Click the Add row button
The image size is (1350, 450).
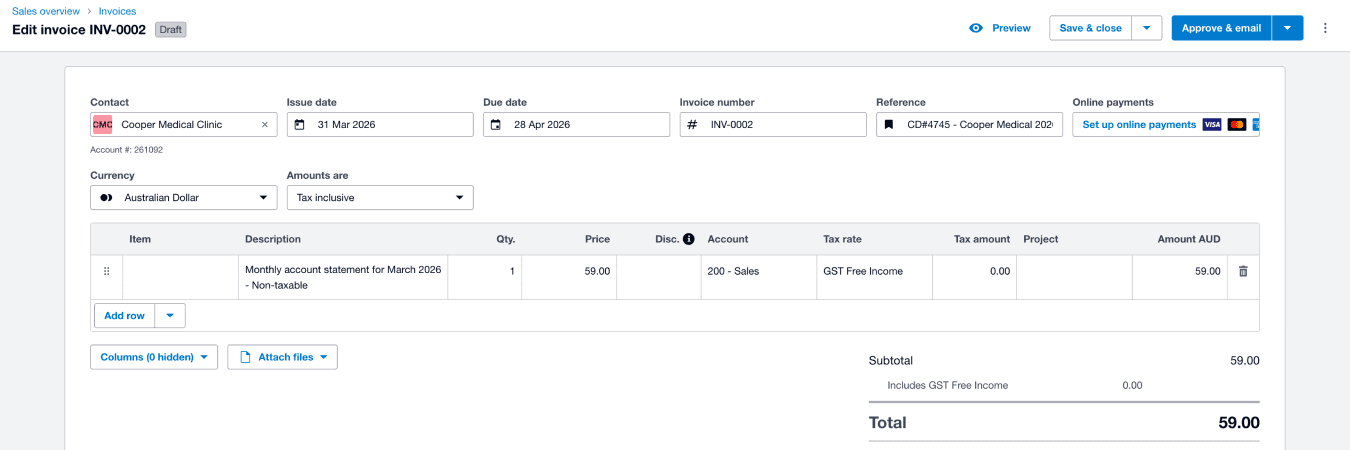125,316
